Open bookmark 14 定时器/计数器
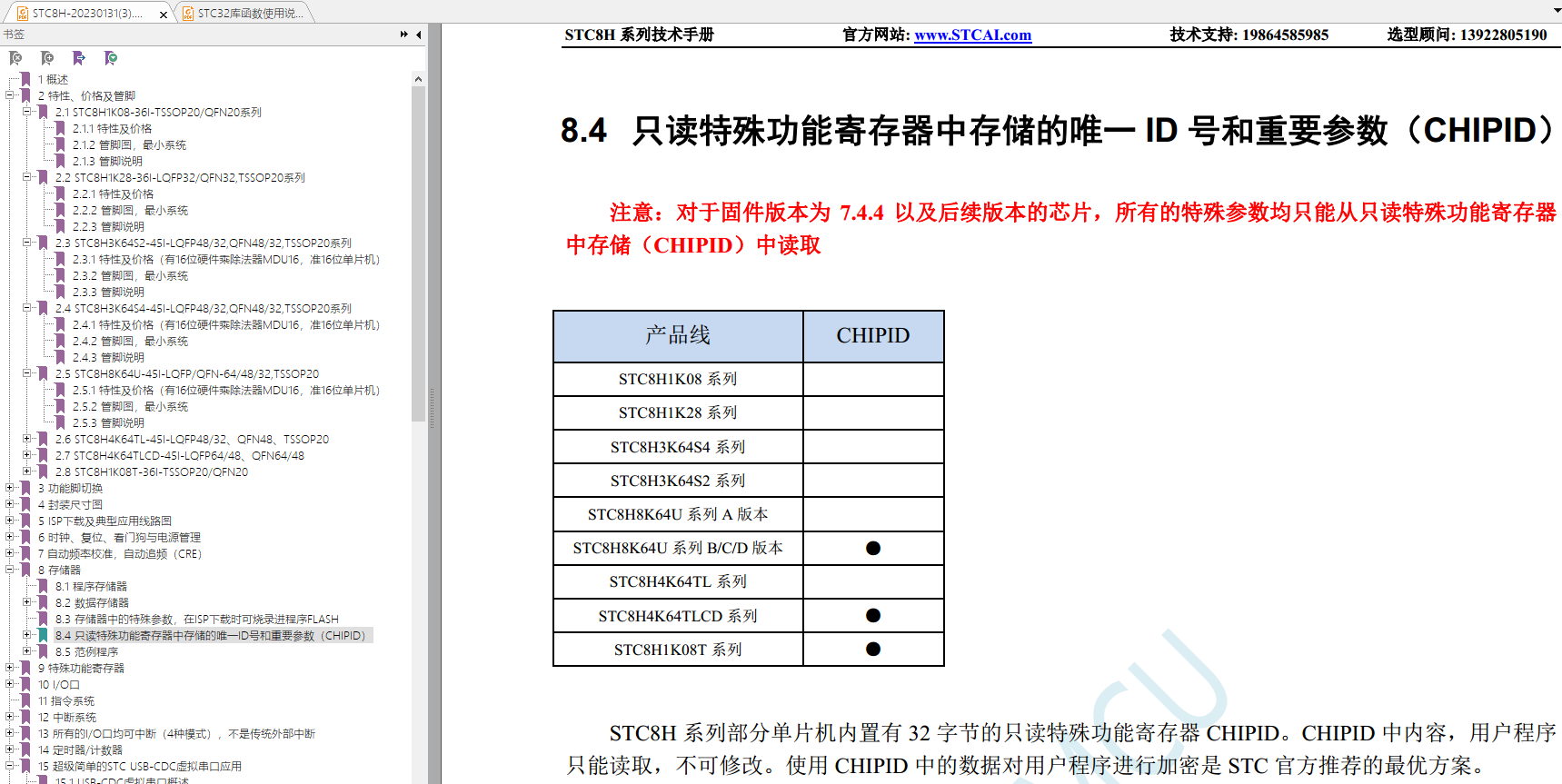Viewport: 1562px width, 784px height. pyautogui.click(x=80, y=750)
